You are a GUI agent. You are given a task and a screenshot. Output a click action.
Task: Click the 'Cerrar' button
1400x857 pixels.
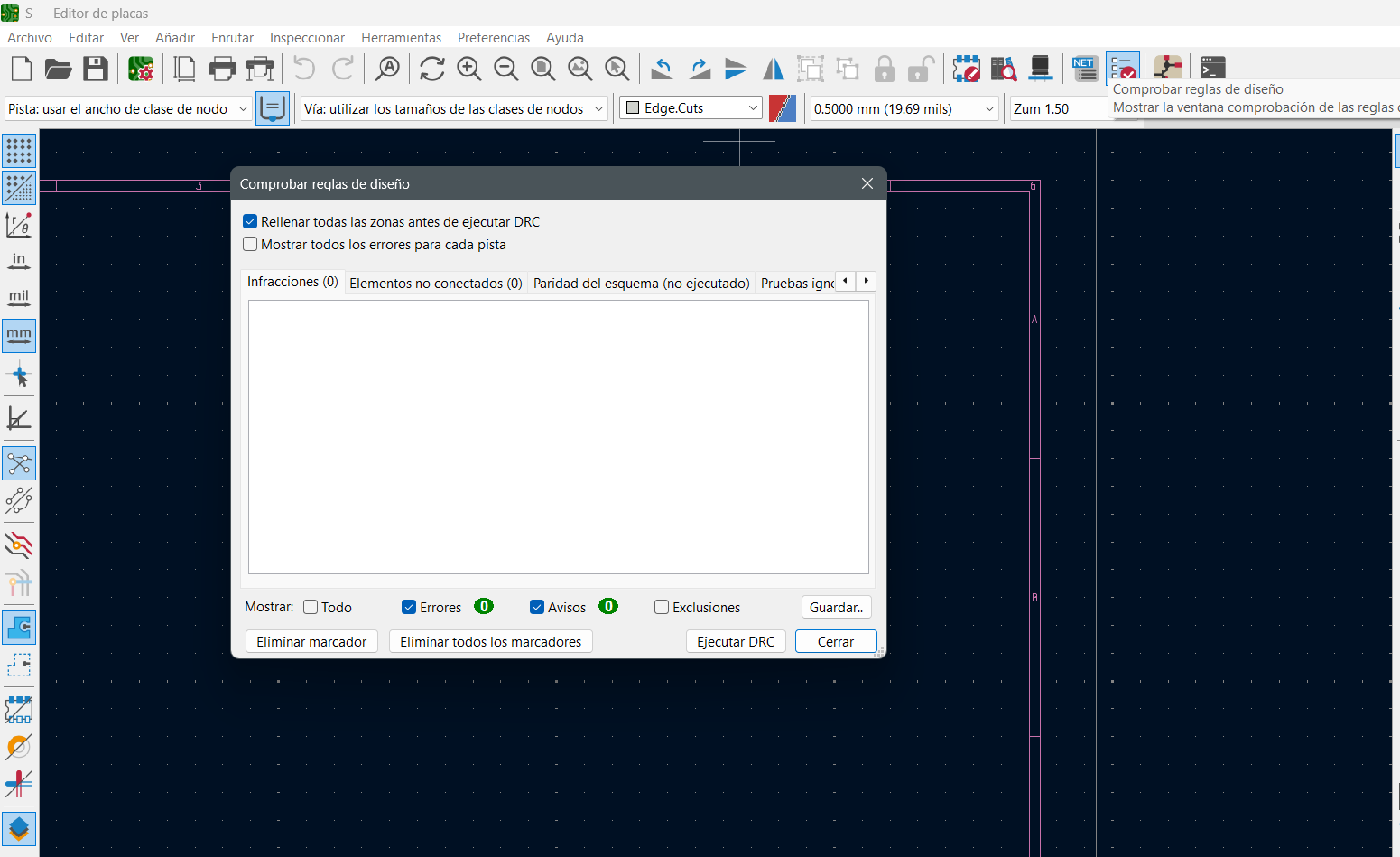836,641
